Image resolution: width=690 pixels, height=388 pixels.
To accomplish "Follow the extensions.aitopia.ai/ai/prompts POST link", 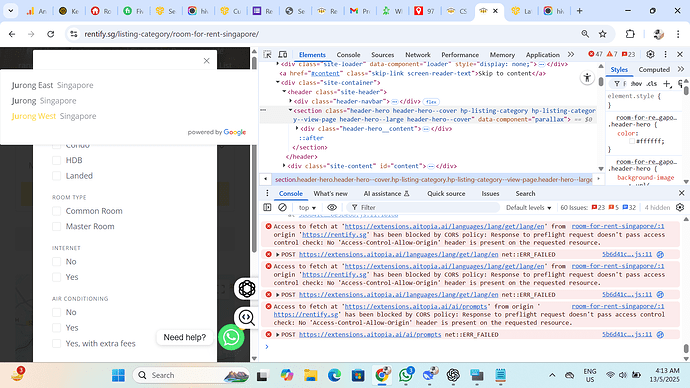I will click(x=370, y=335).
